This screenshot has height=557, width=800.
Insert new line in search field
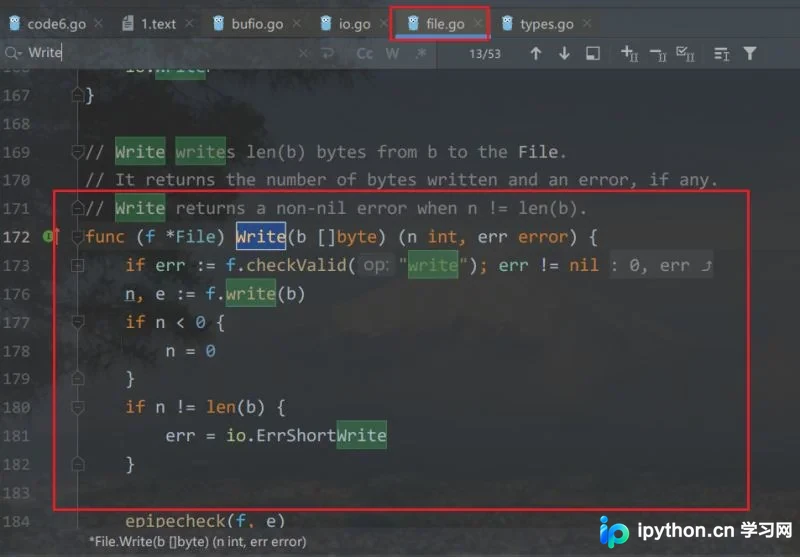[x=328, y=53]
